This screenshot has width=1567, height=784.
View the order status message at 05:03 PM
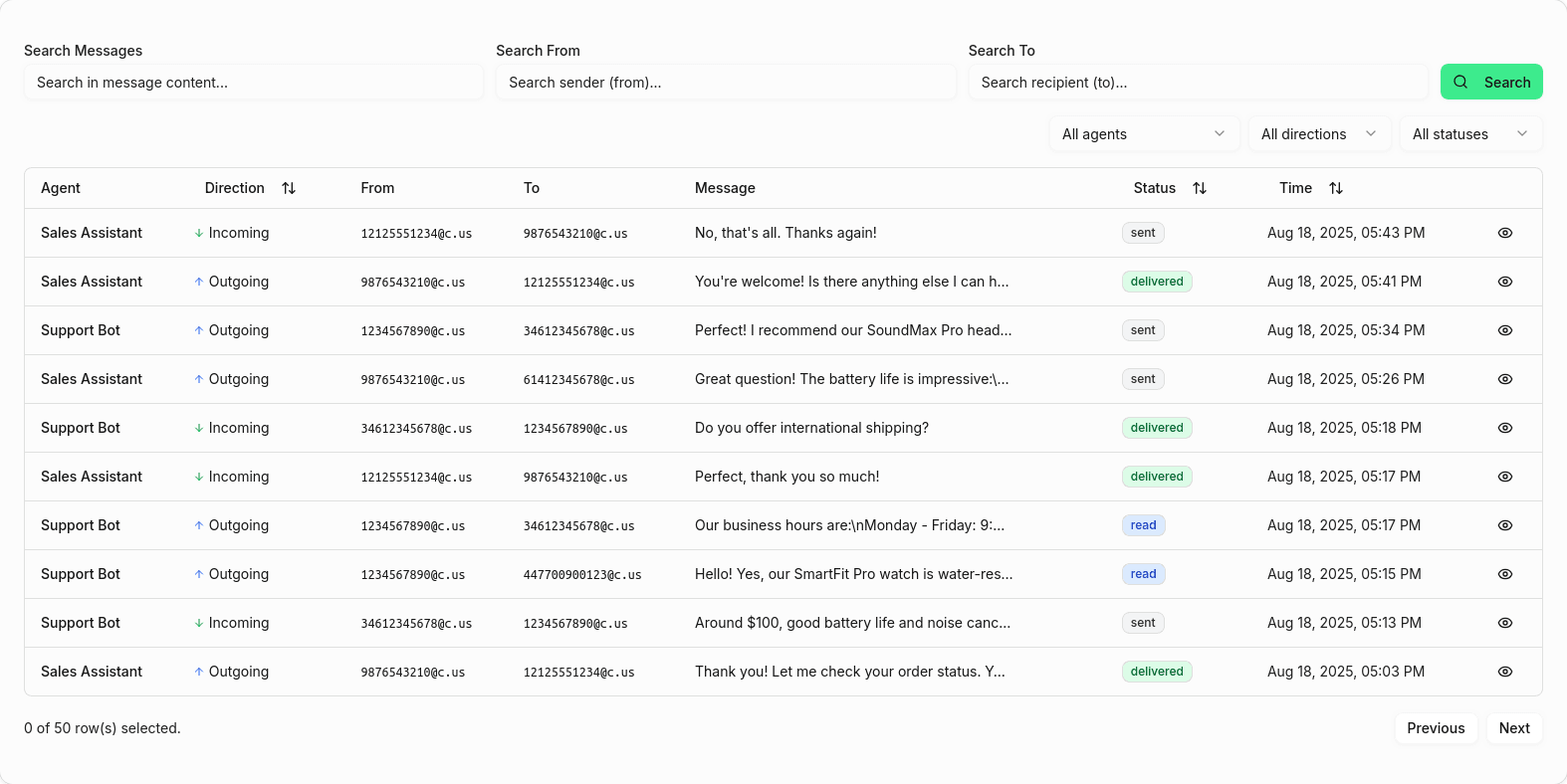click(1504, 672)
